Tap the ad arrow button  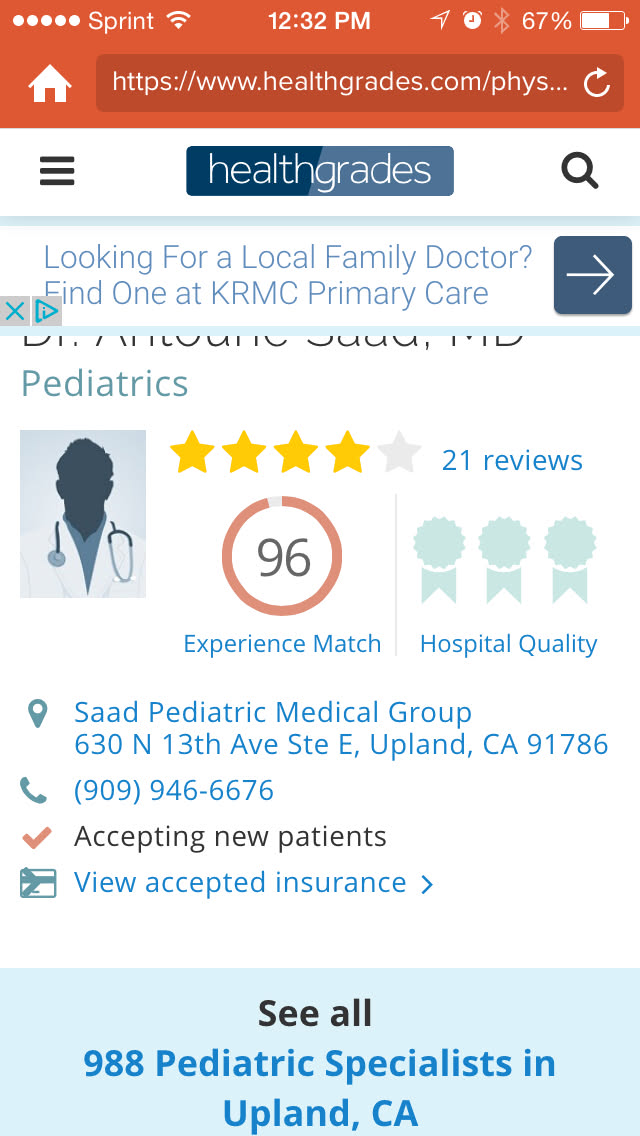tap(592, 275)
